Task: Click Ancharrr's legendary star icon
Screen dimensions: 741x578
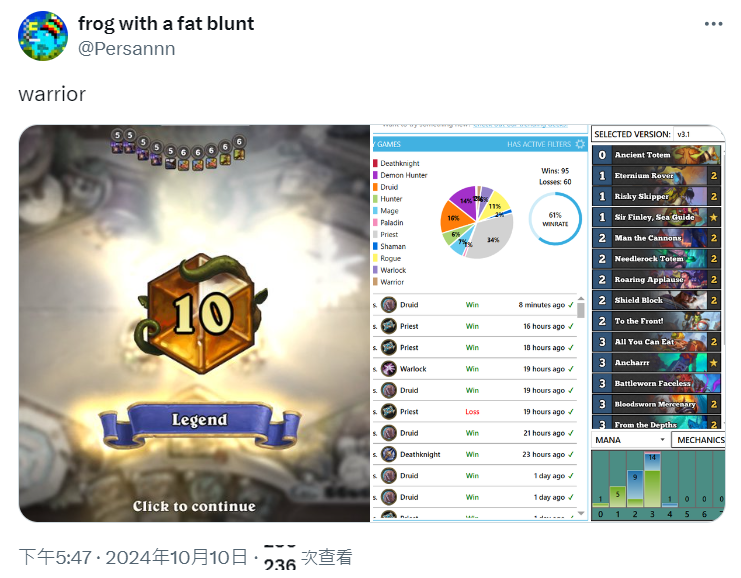Action: click(x=714, y=363)
